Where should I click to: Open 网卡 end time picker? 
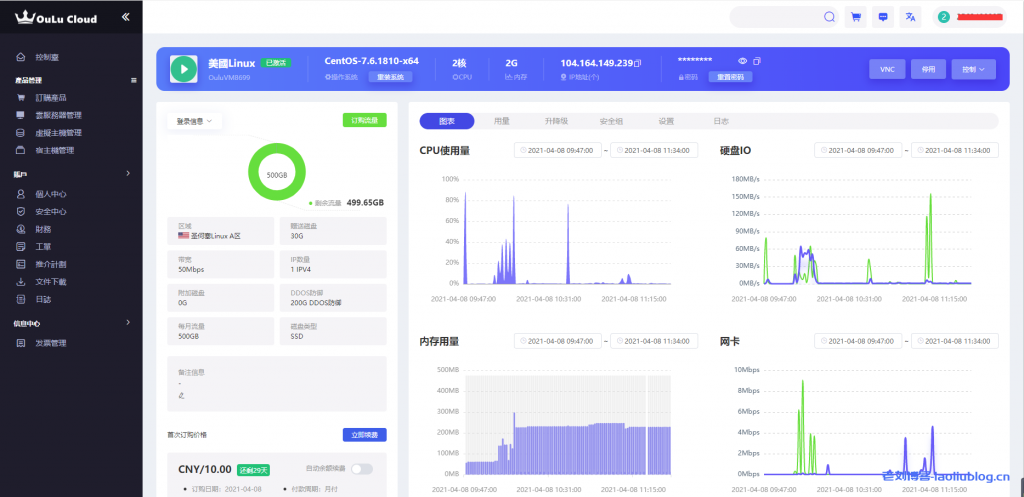[955, 341]
